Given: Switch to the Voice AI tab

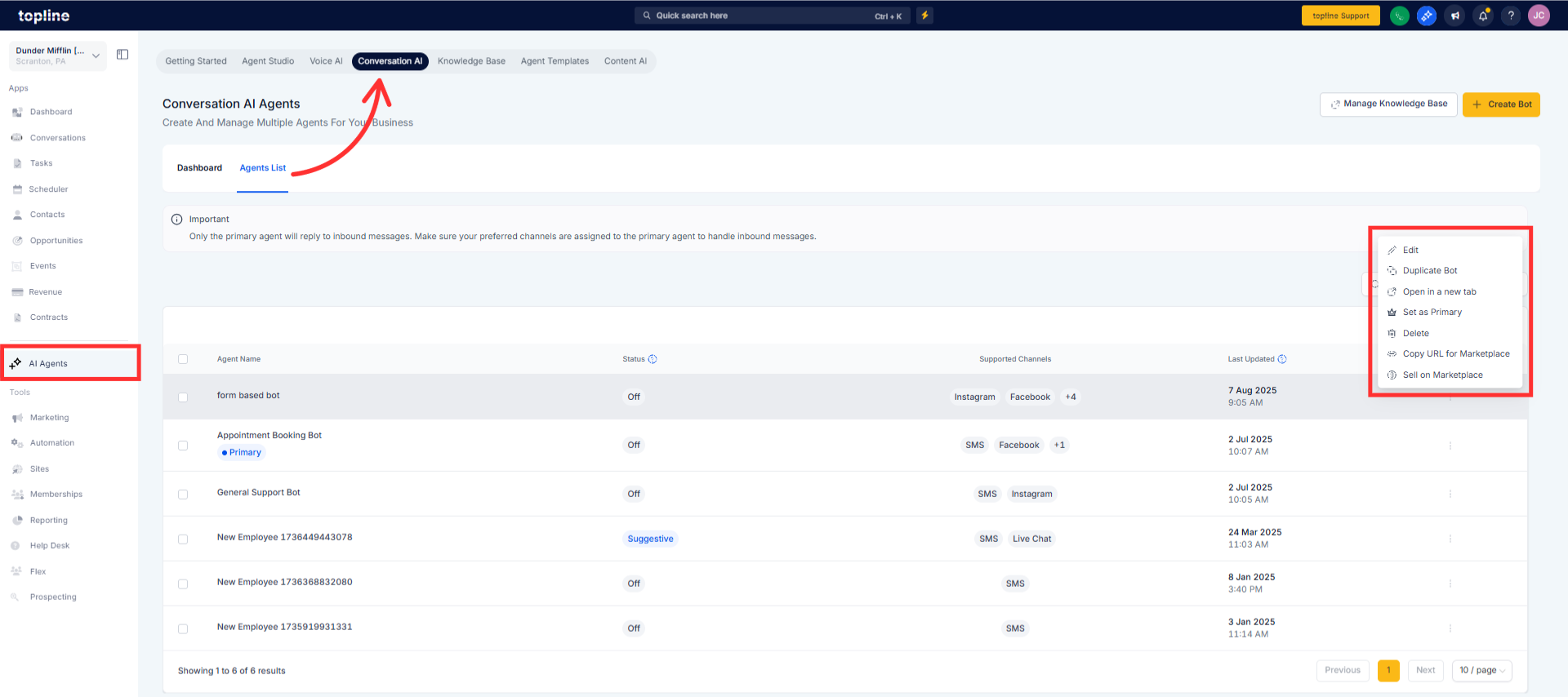Looking at the screenshot, I should 326,61.
